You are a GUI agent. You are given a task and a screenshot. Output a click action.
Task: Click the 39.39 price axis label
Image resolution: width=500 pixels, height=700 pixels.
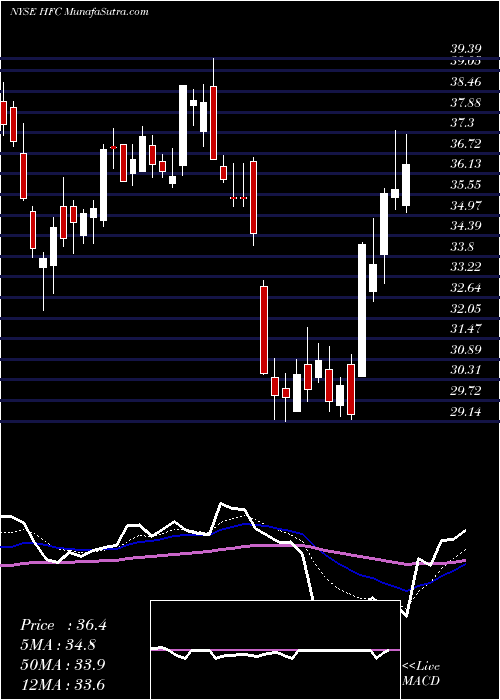click(x=466, y=49)
